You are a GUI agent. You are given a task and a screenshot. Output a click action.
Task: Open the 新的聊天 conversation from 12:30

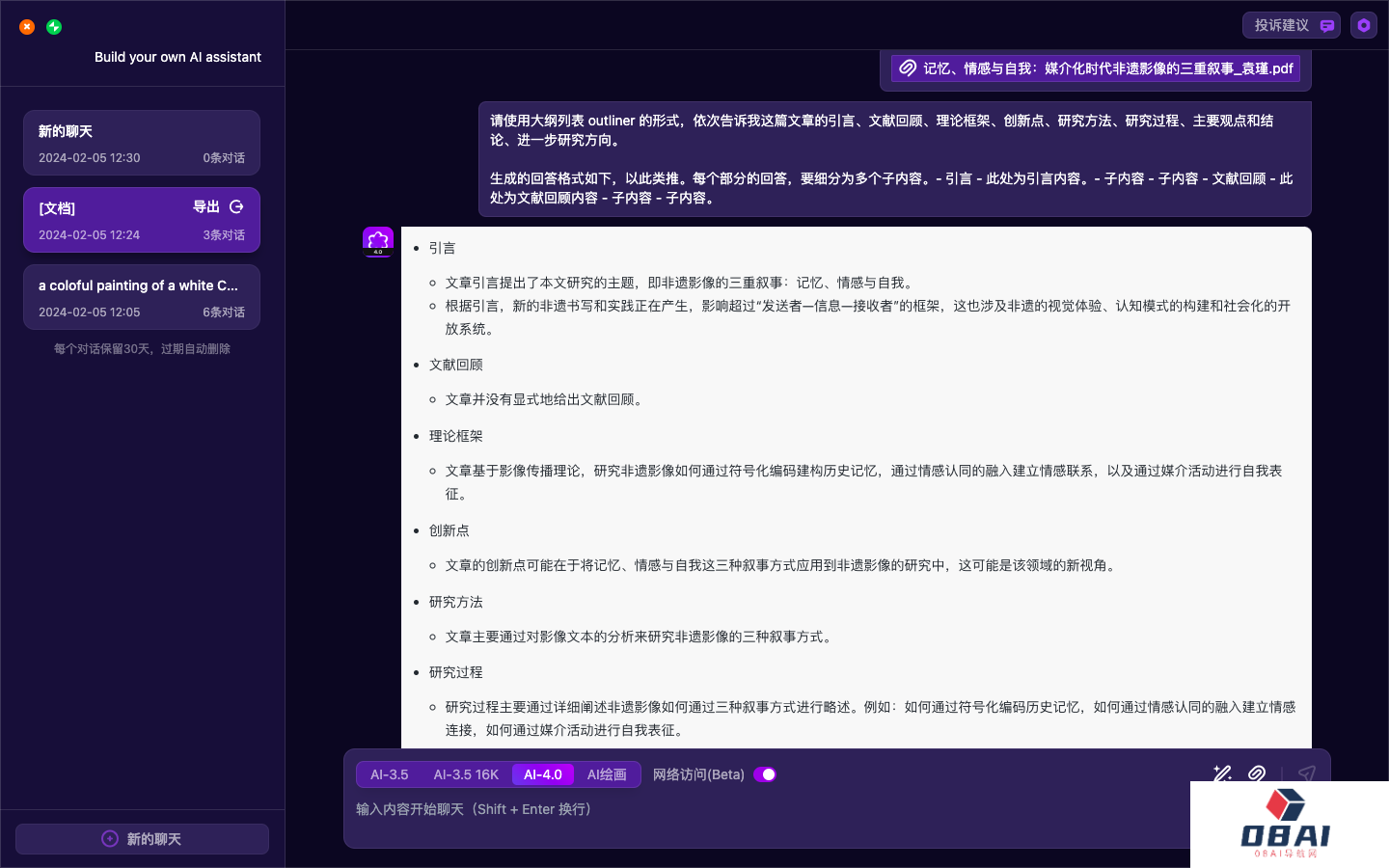142,143
